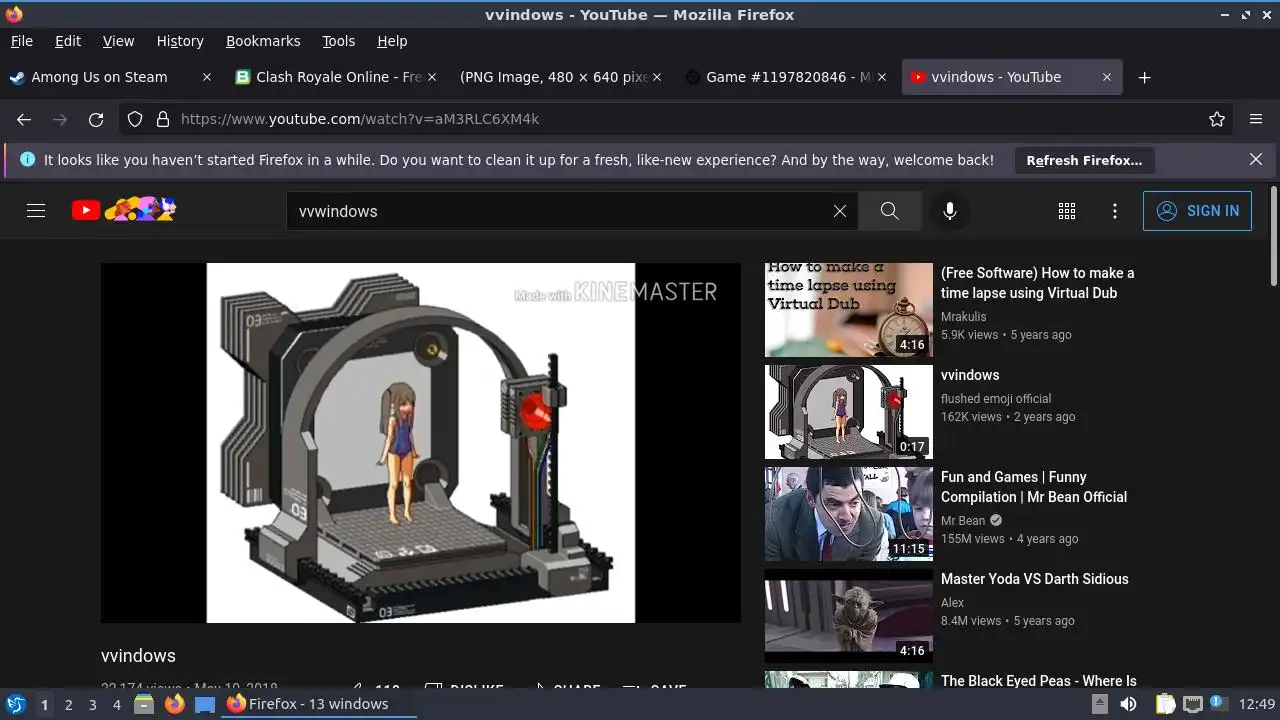The width and height of the screenshot is (1280, 720).
Task: Open the system start menu in taskbar
Action: coord(16,704)
